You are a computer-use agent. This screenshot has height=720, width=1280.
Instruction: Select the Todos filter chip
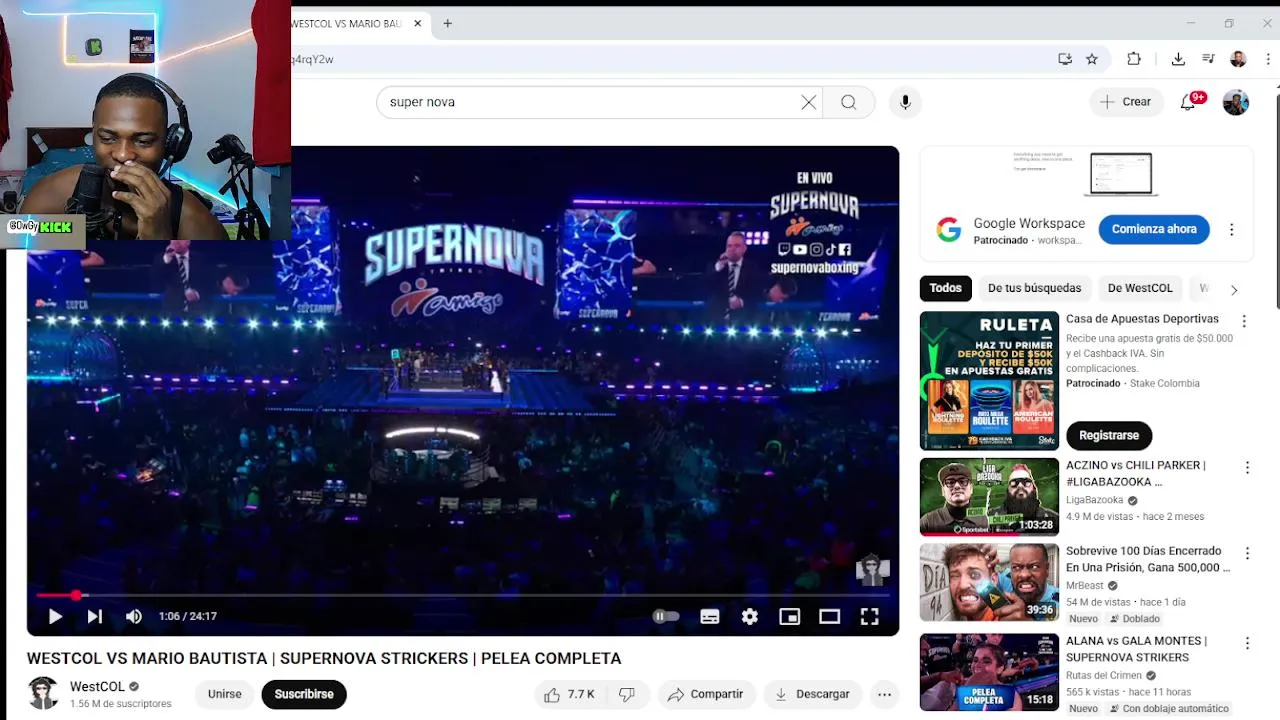coord(945,288)
